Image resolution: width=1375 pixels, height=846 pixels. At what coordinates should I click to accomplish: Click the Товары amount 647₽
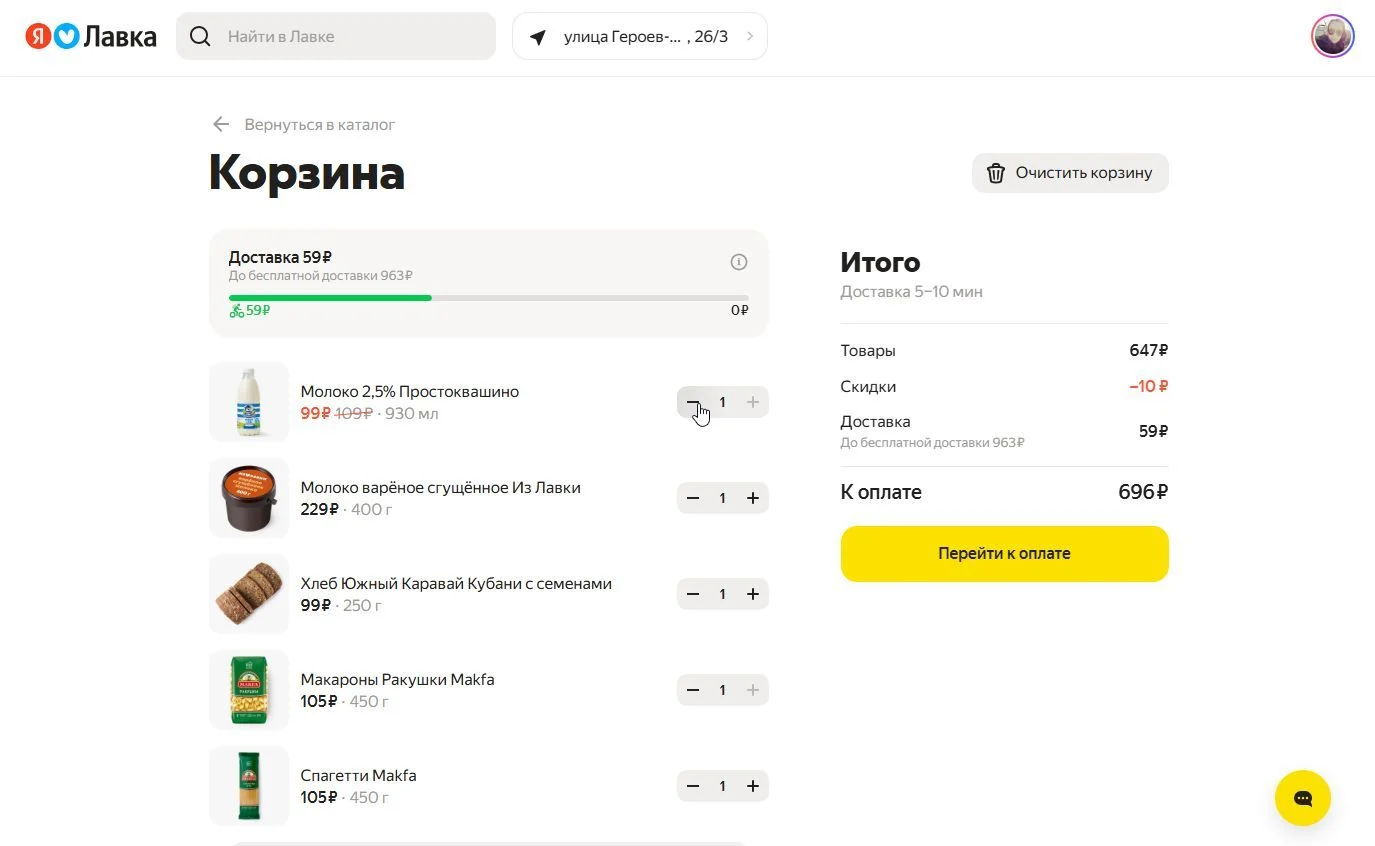click(x=1149, y=350)
